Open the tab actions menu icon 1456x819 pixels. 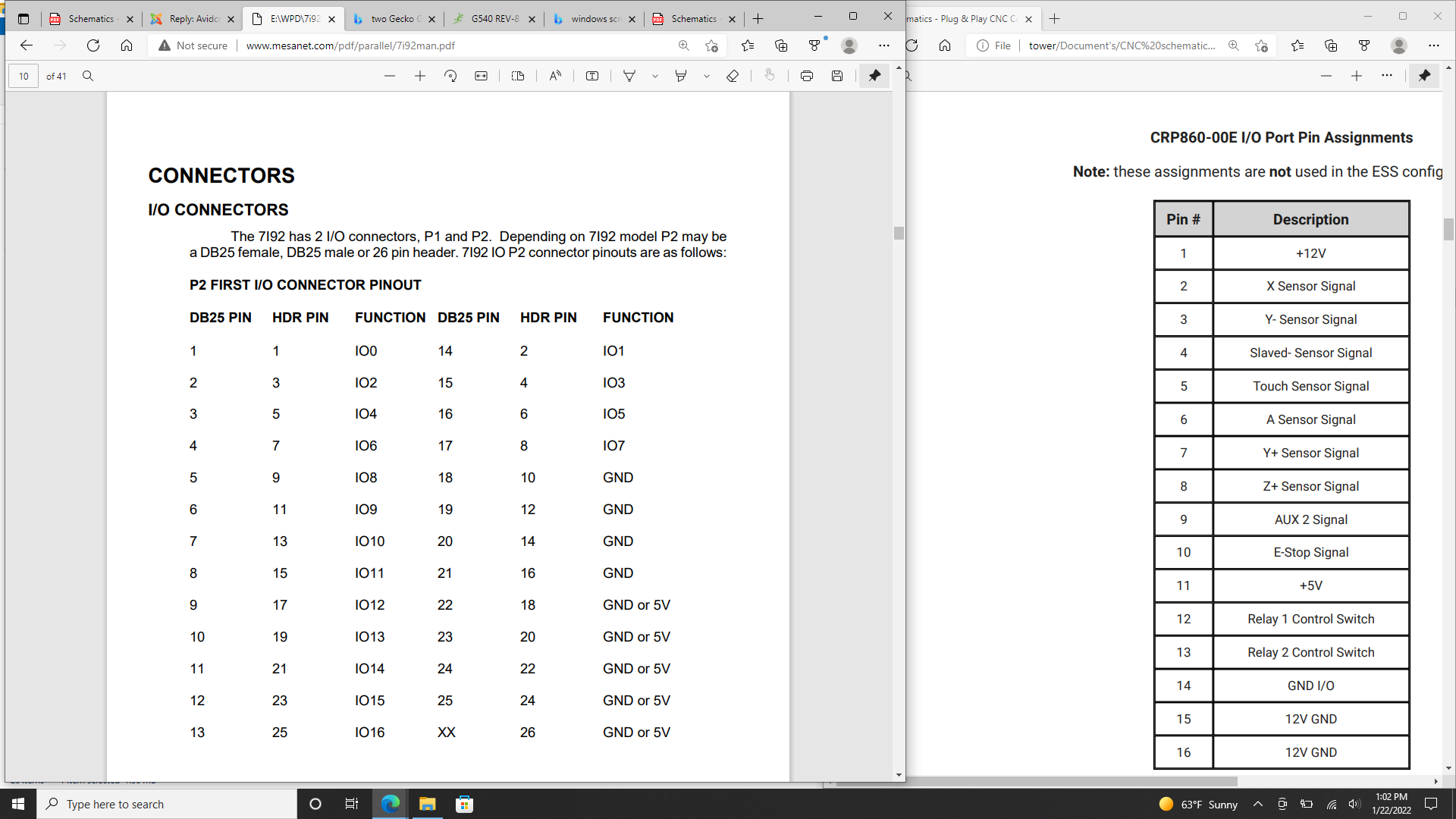click(24, 19)
